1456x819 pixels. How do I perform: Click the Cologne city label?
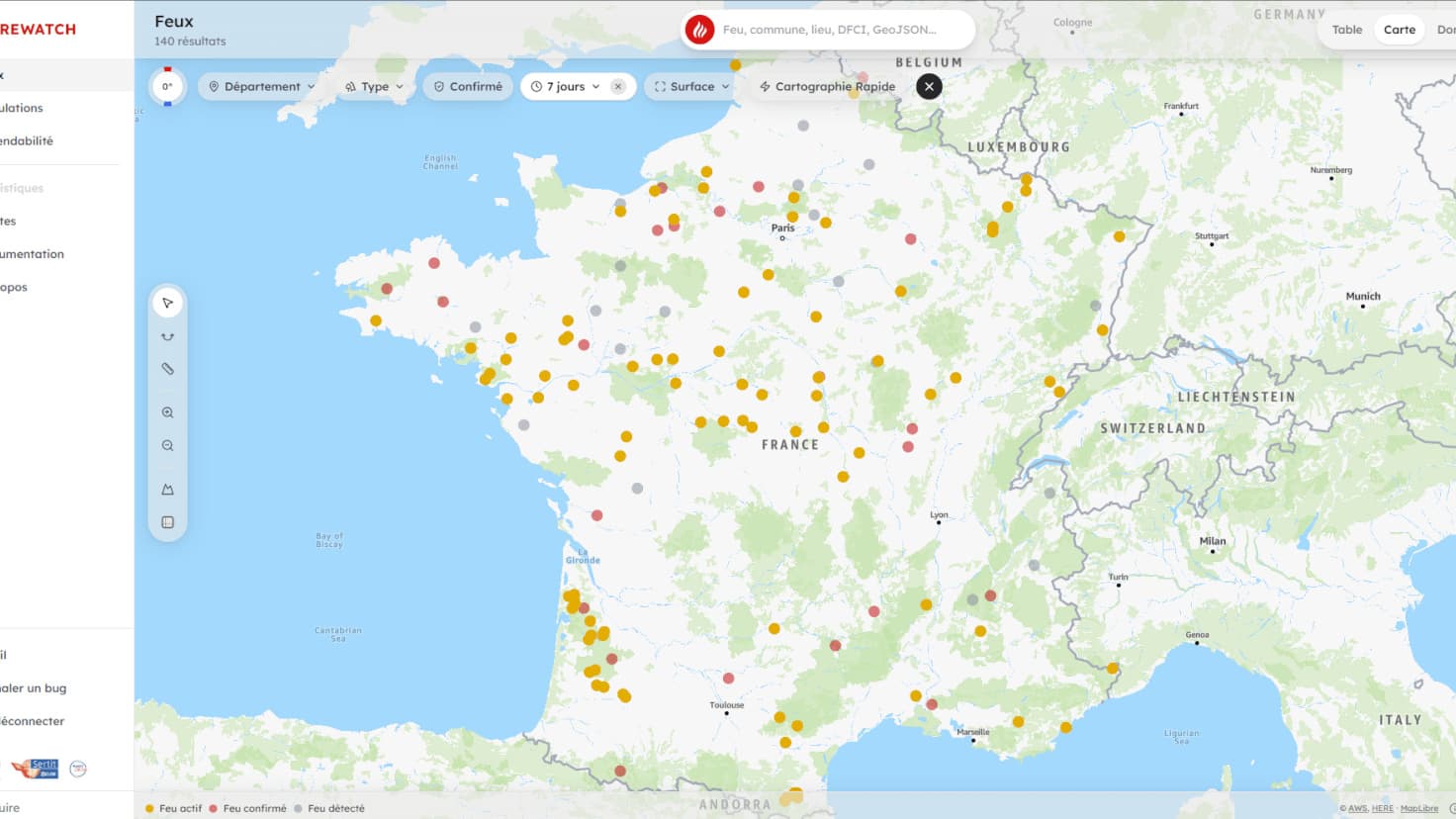1073,22
